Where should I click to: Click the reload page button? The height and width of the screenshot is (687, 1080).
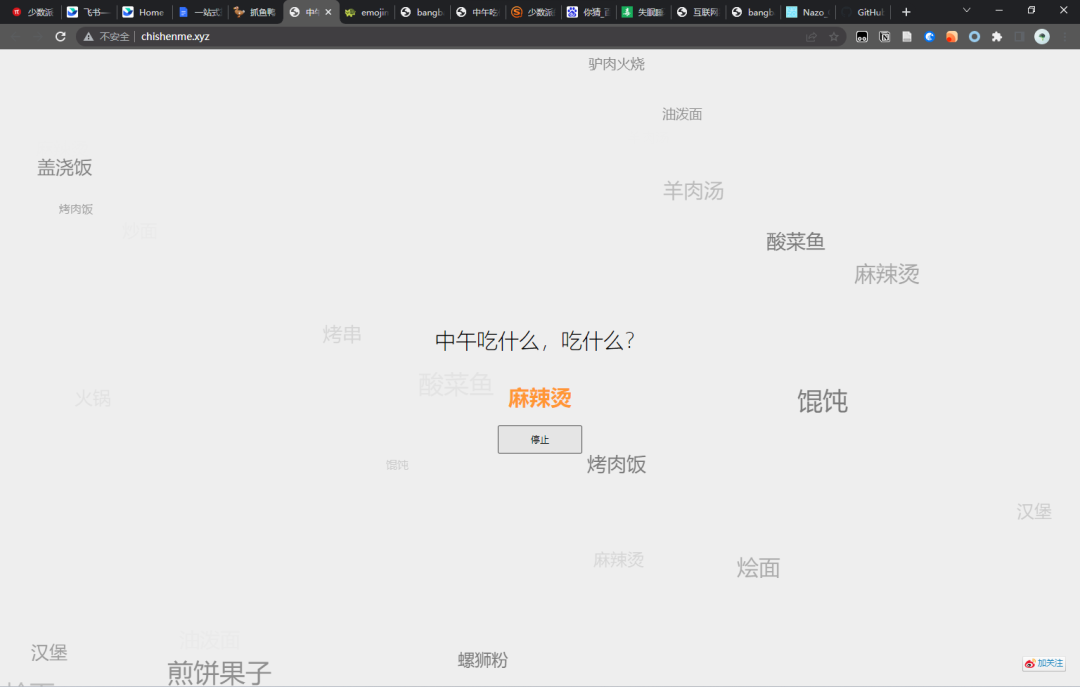tap(60, 36)
